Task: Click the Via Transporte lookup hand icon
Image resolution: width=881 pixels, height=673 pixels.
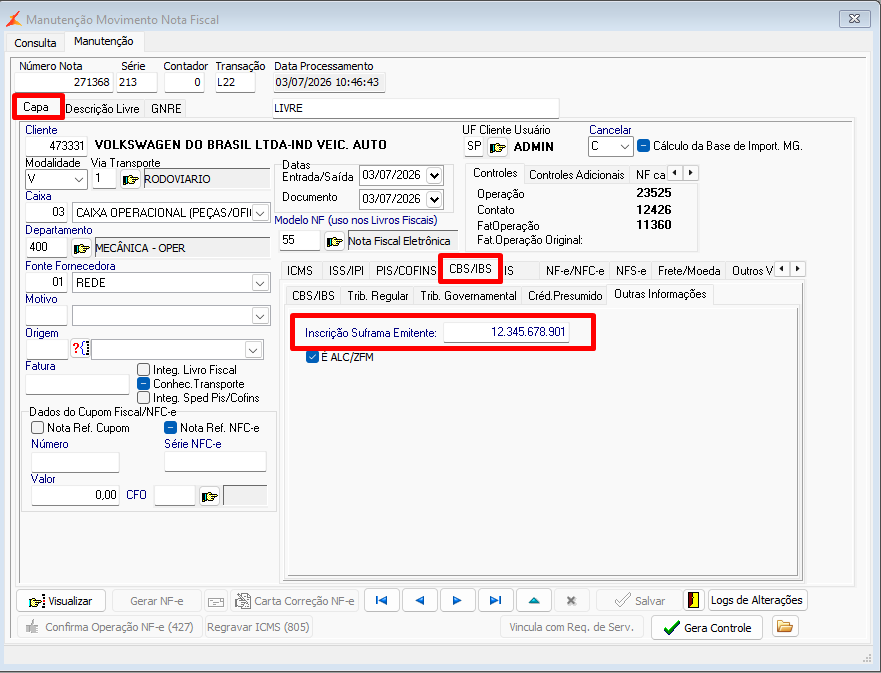Action: (x=130, y=179)
